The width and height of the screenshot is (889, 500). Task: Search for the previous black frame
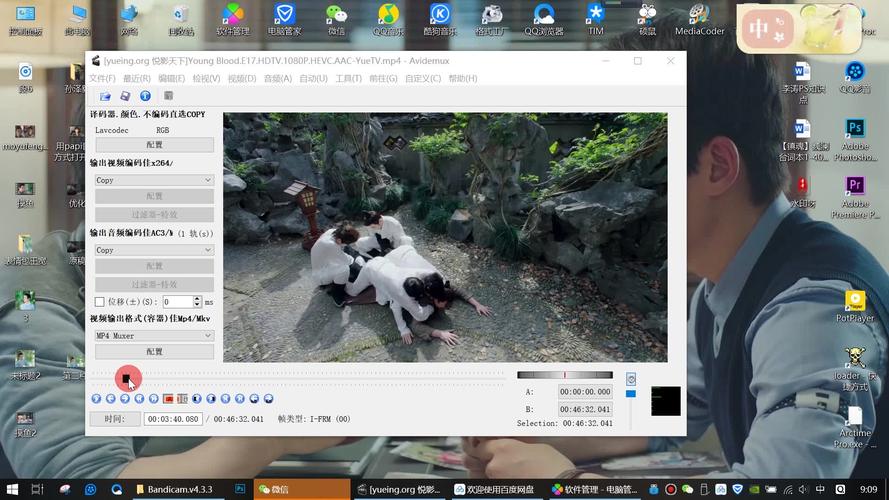[197, 399]
